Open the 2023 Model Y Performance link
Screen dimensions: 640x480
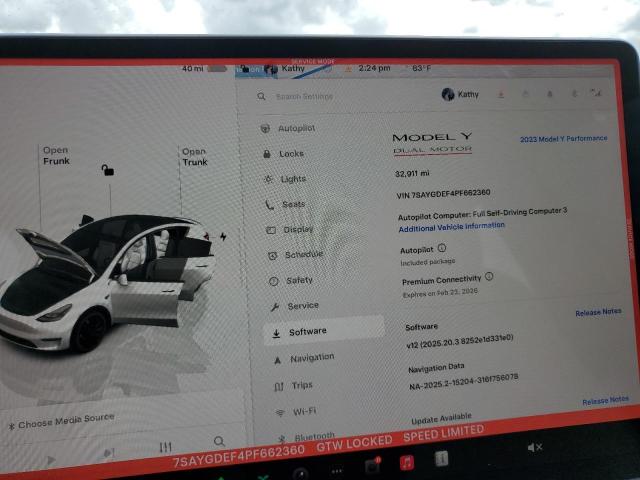tap(563, 139)
